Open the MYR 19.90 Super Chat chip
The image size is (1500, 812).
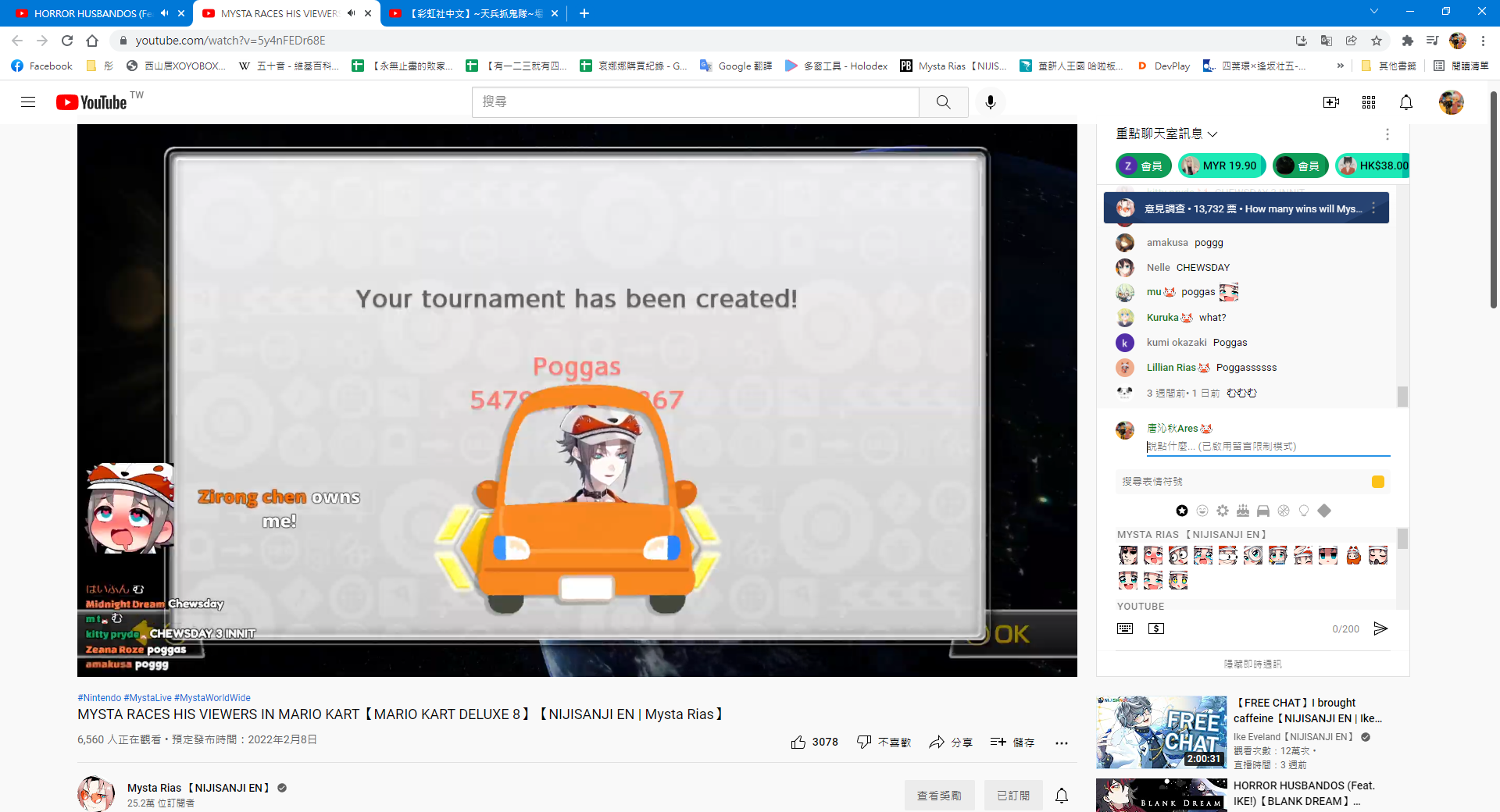click(1222, 166)
